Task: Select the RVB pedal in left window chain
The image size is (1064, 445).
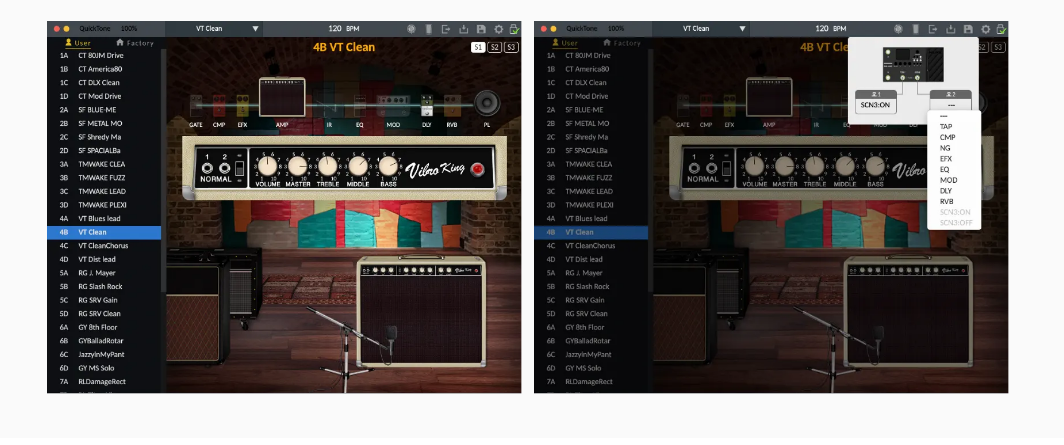Action: pyautogui.click(x=451, y=106)
